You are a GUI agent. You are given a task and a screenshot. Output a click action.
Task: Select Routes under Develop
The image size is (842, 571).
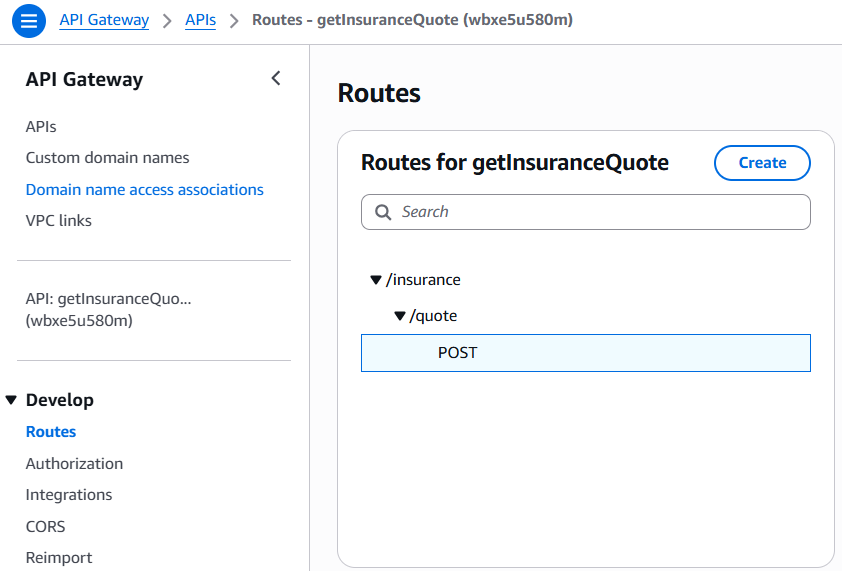[x=51, y=432]
